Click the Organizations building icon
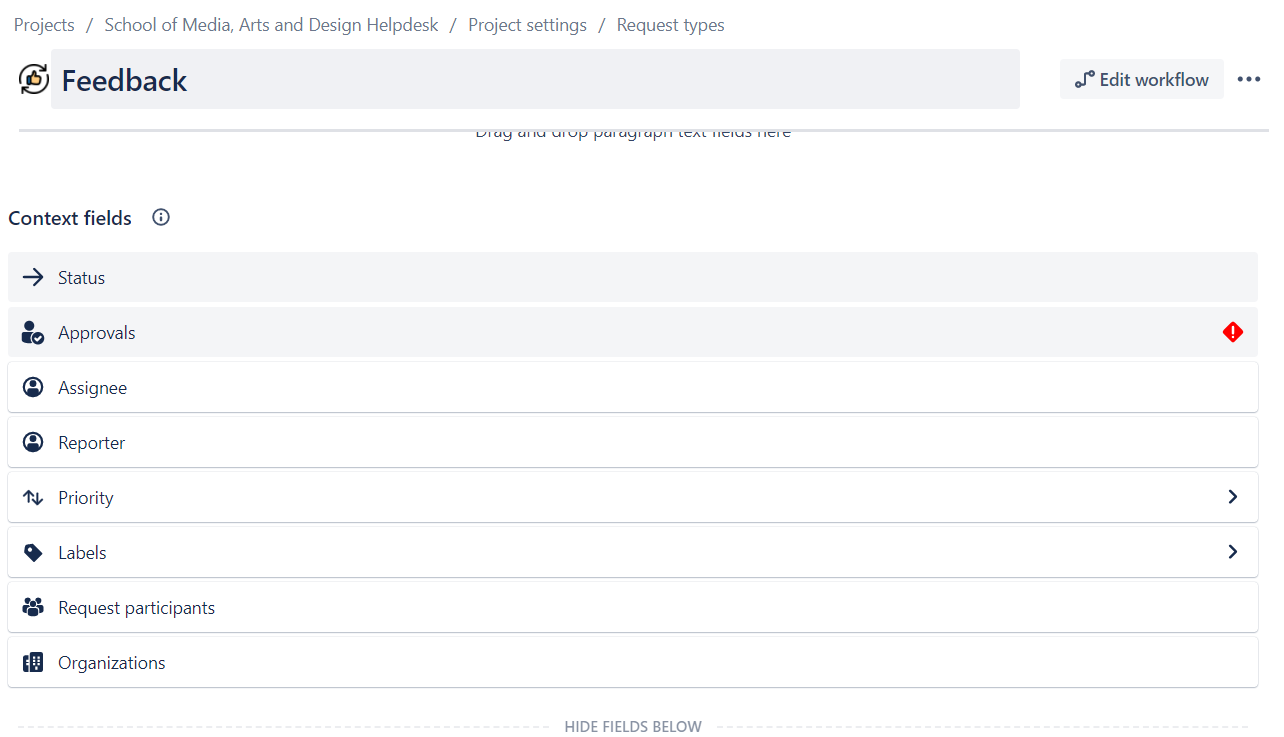 (x=33, y=662)
